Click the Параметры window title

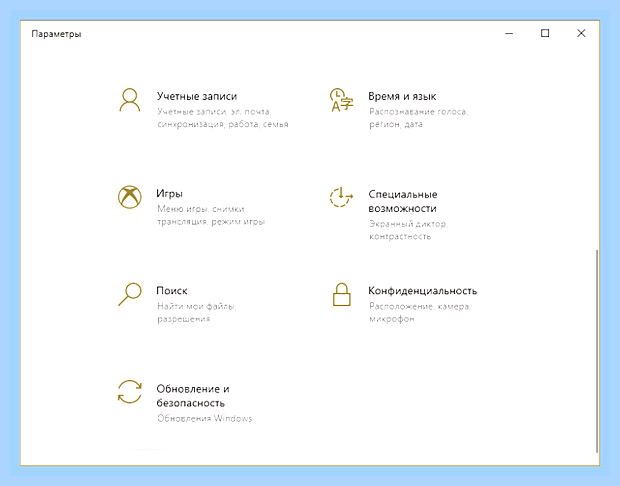pos(56,34)
